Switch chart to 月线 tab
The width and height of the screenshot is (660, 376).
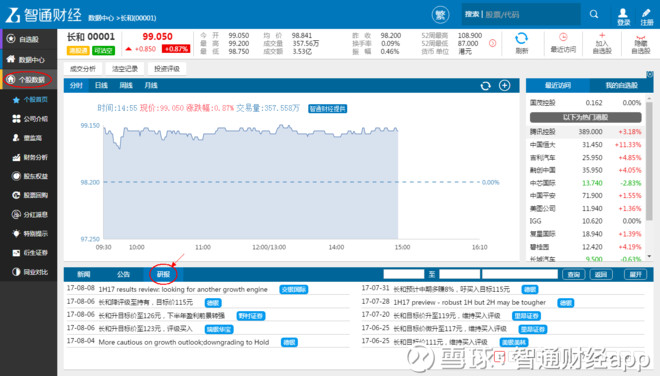pos(151,85)
